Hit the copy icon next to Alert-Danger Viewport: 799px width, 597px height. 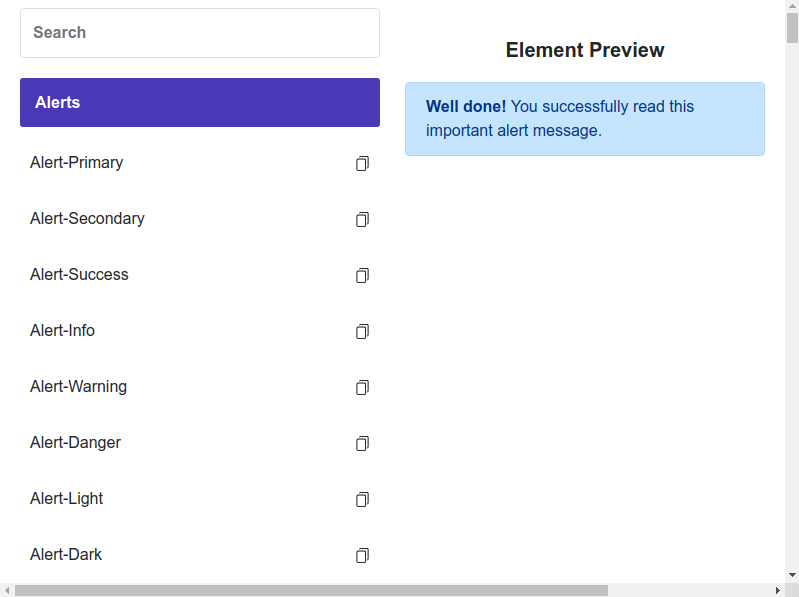(x=362, y=443)
